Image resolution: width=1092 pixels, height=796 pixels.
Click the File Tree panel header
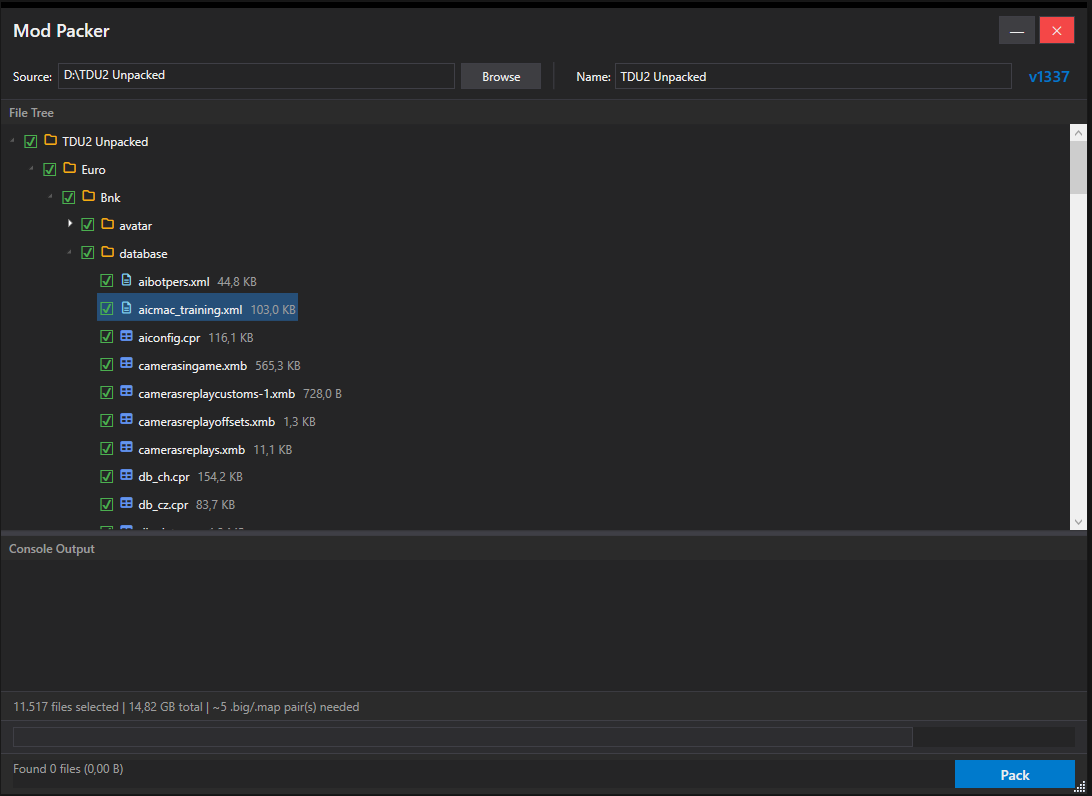pos(31,112)
